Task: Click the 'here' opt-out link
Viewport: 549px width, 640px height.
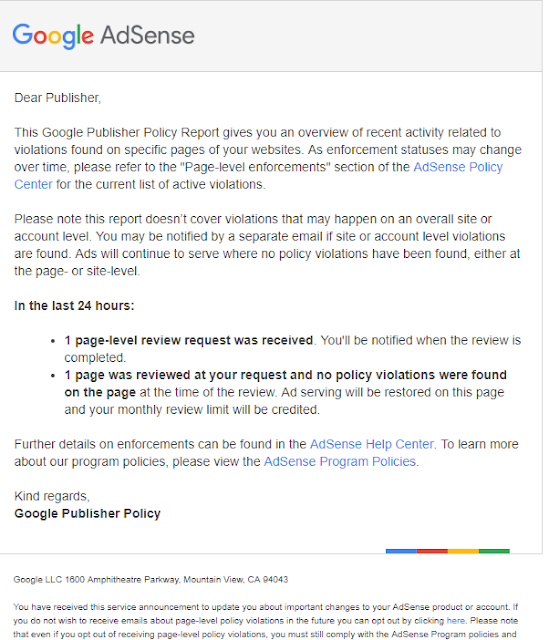Action: [456, 620]
